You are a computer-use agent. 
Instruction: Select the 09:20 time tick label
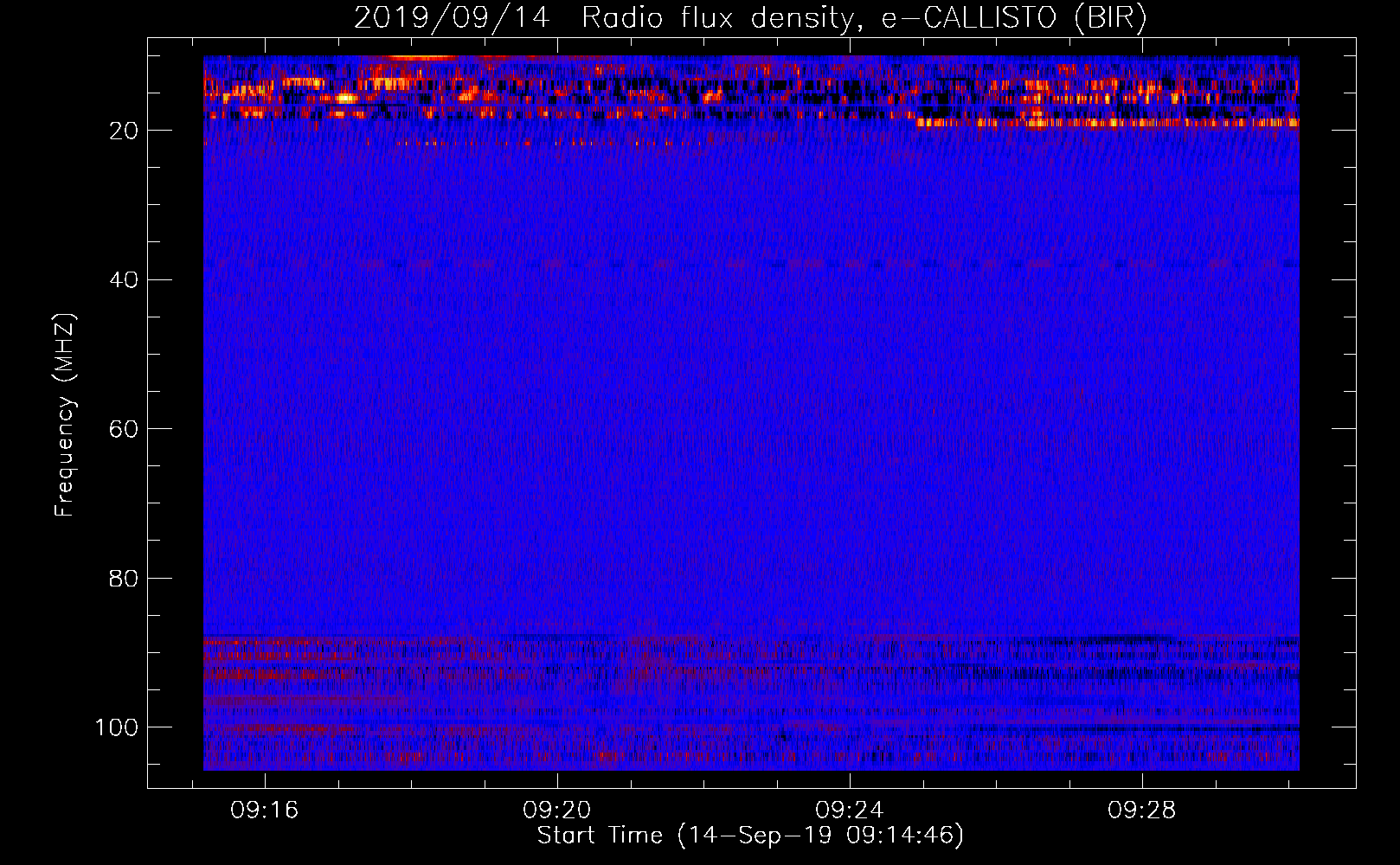[556, 811]
